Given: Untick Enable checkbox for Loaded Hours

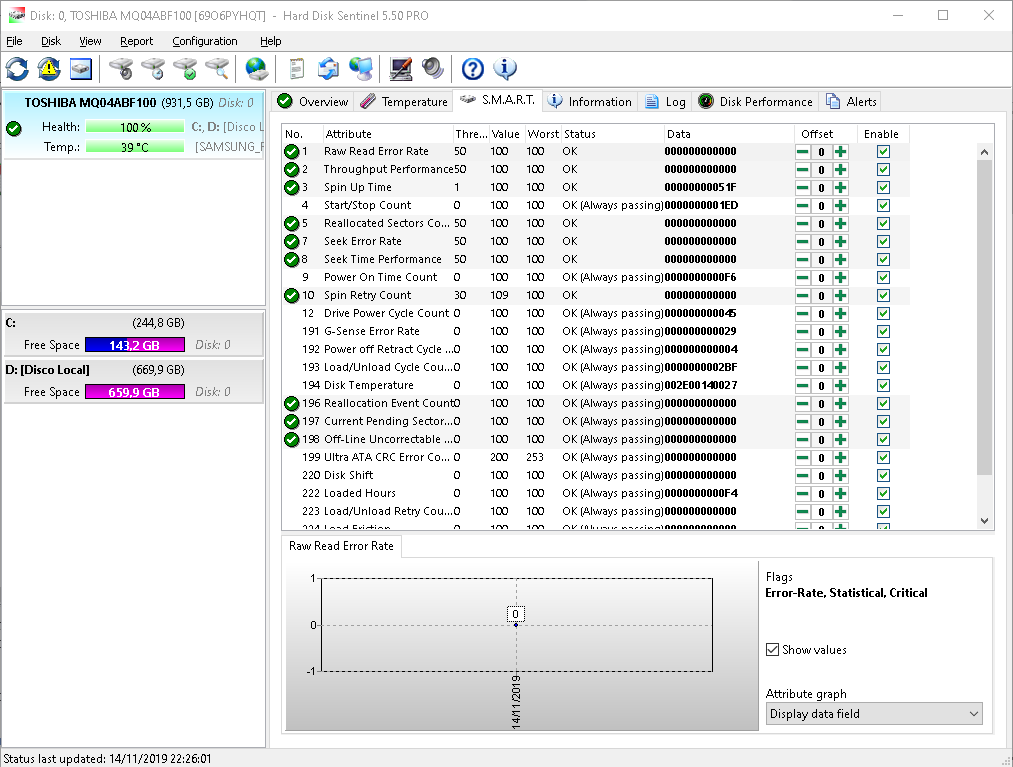Looking at the screenshot, I should 883,494.
